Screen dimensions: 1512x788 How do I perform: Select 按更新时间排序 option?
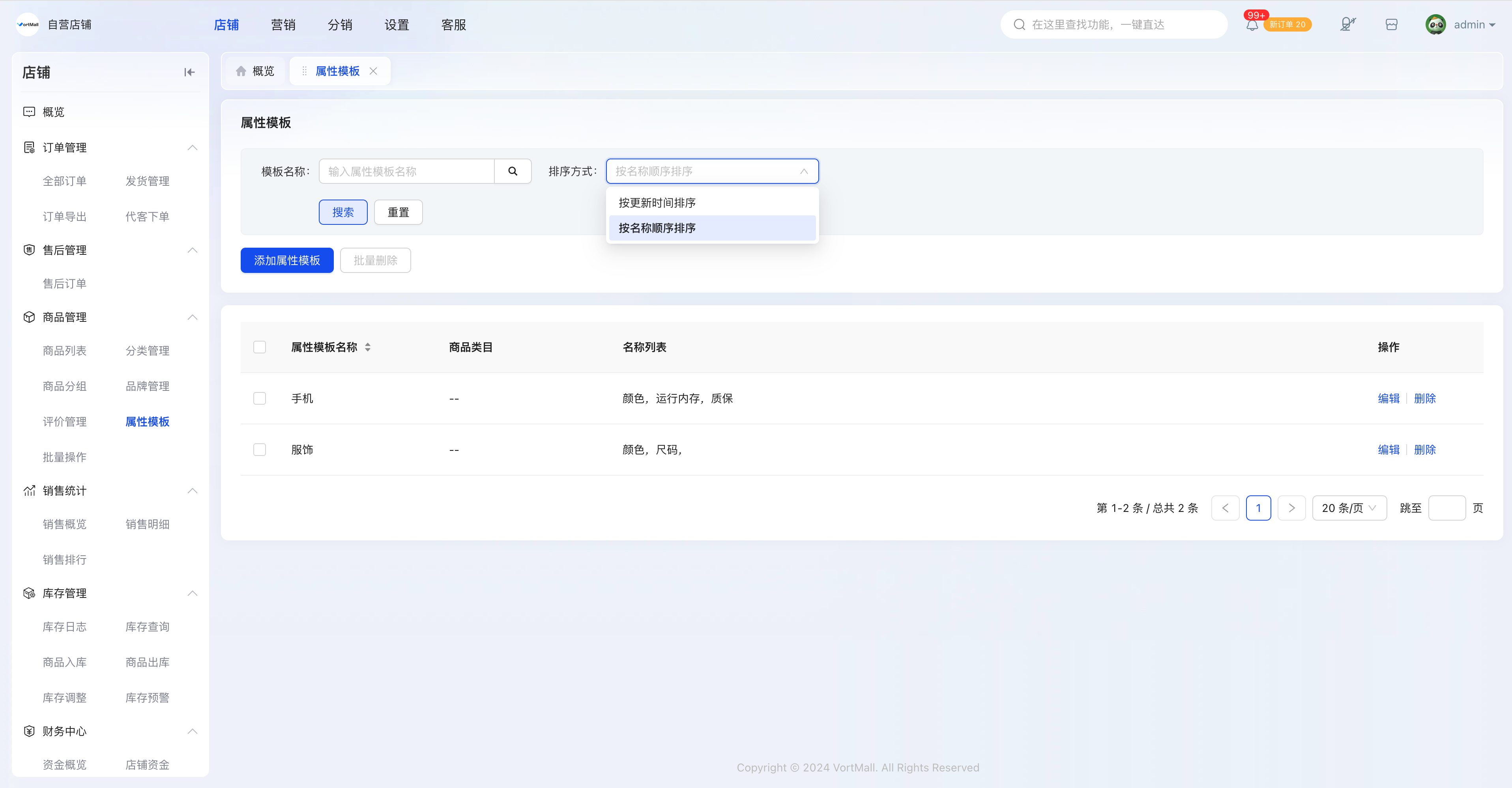coord(712,203)
